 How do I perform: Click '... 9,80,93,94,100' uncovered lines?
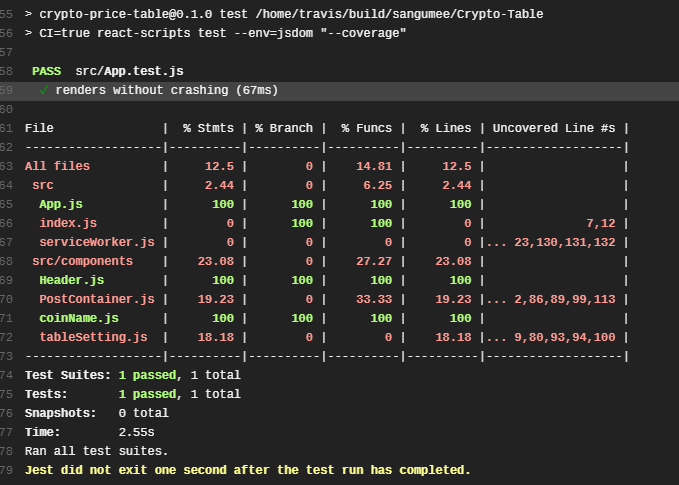[x=551, y=337]
